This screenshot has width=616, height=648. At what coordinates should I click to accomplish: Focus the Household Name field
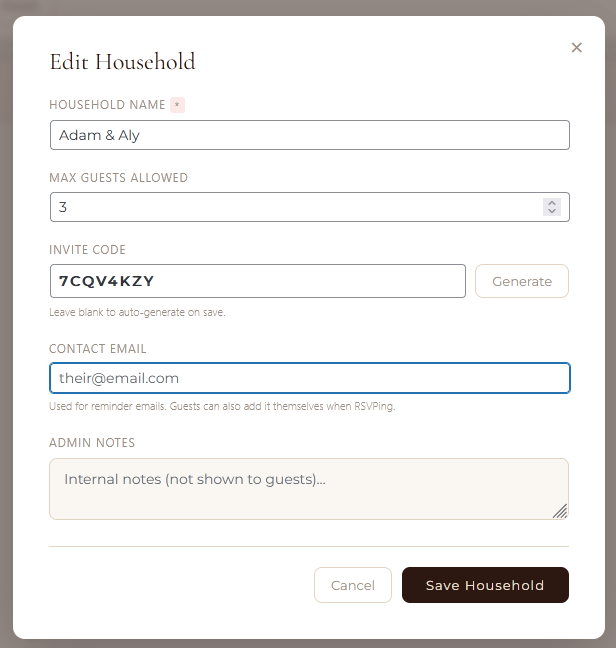(309, 135)
